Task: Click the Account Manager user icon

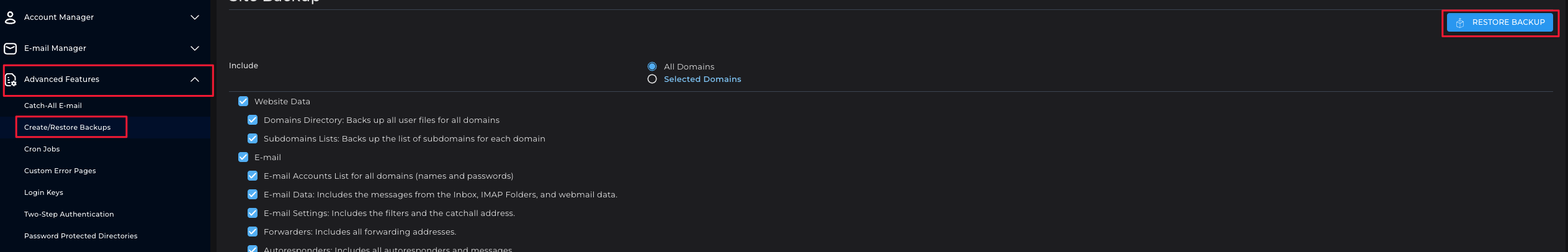Action: click(11, 17)
